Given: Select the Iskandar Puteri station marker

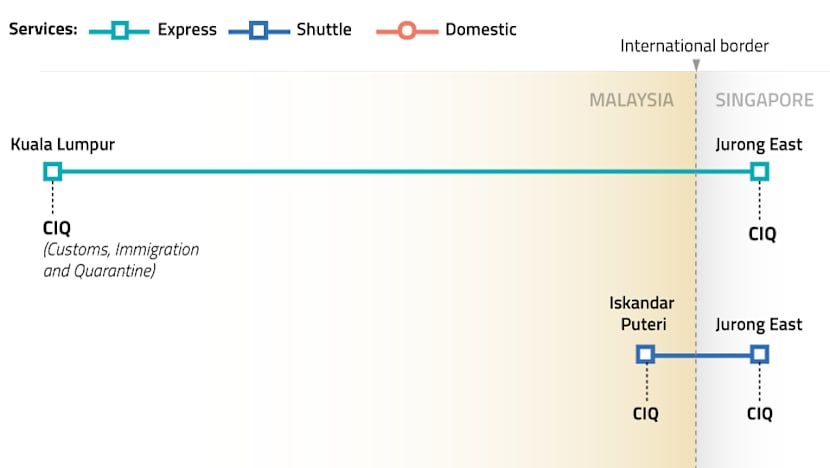Looking at the screenshot, I should coord(645,354).
